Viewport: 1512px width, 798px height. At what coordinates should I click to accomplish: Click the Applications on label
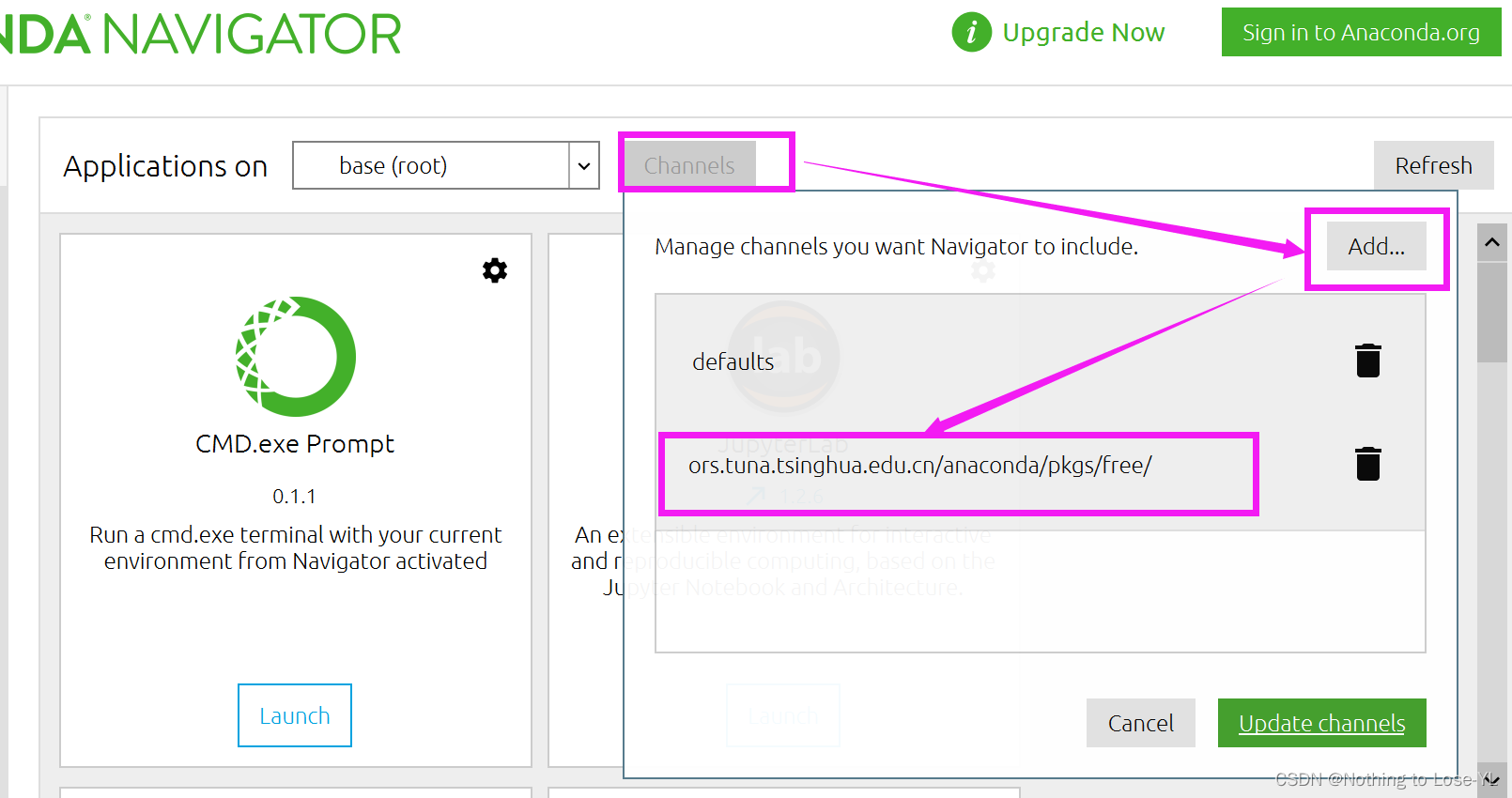tap(165, 166)
